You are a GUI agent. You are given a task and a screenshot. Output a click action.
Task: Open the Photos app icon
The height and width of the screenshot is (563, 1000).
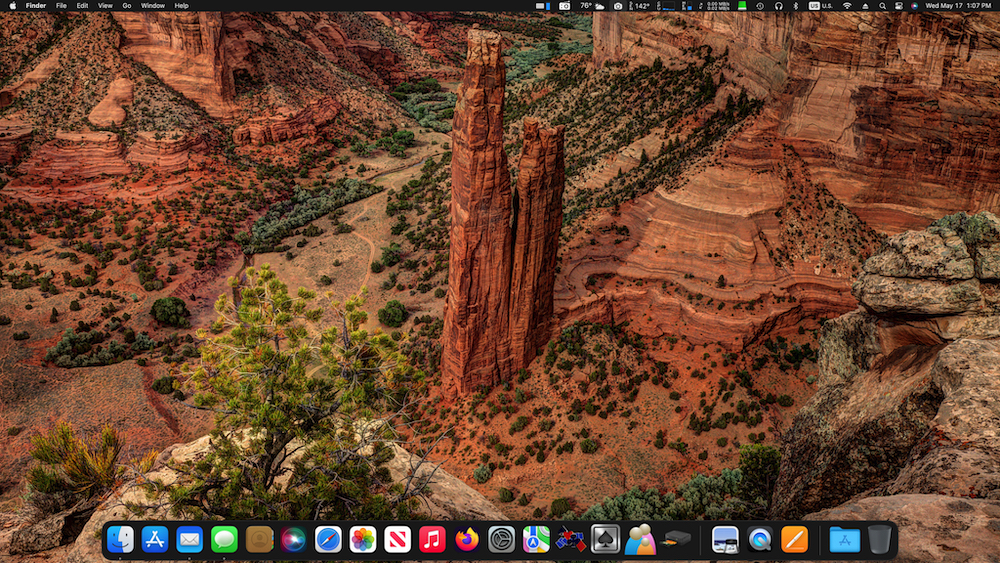click(x=363, y=539)
